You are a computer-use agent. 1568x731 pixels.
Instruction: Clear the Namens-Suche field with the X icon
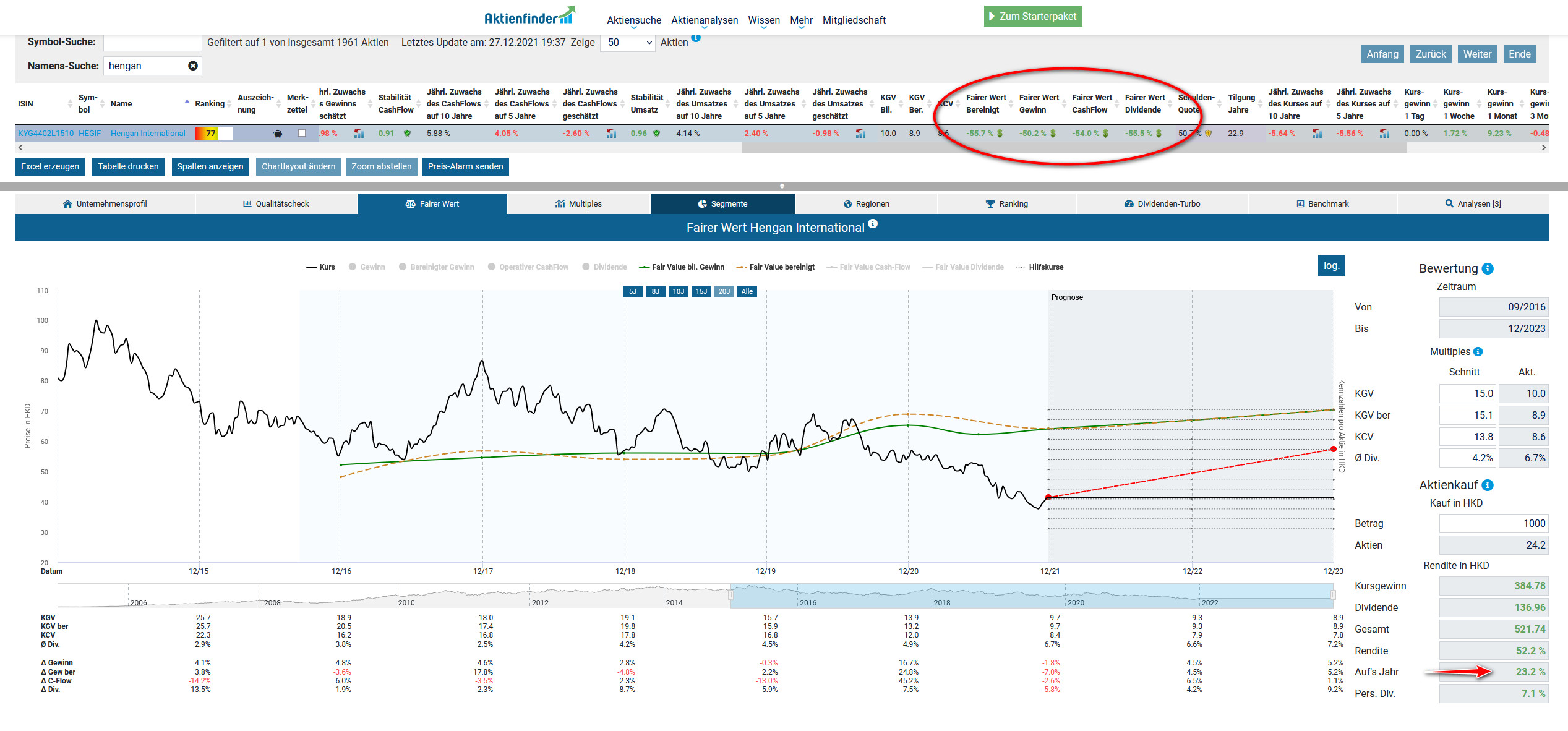pyautogui.click(x=193, y=66)
